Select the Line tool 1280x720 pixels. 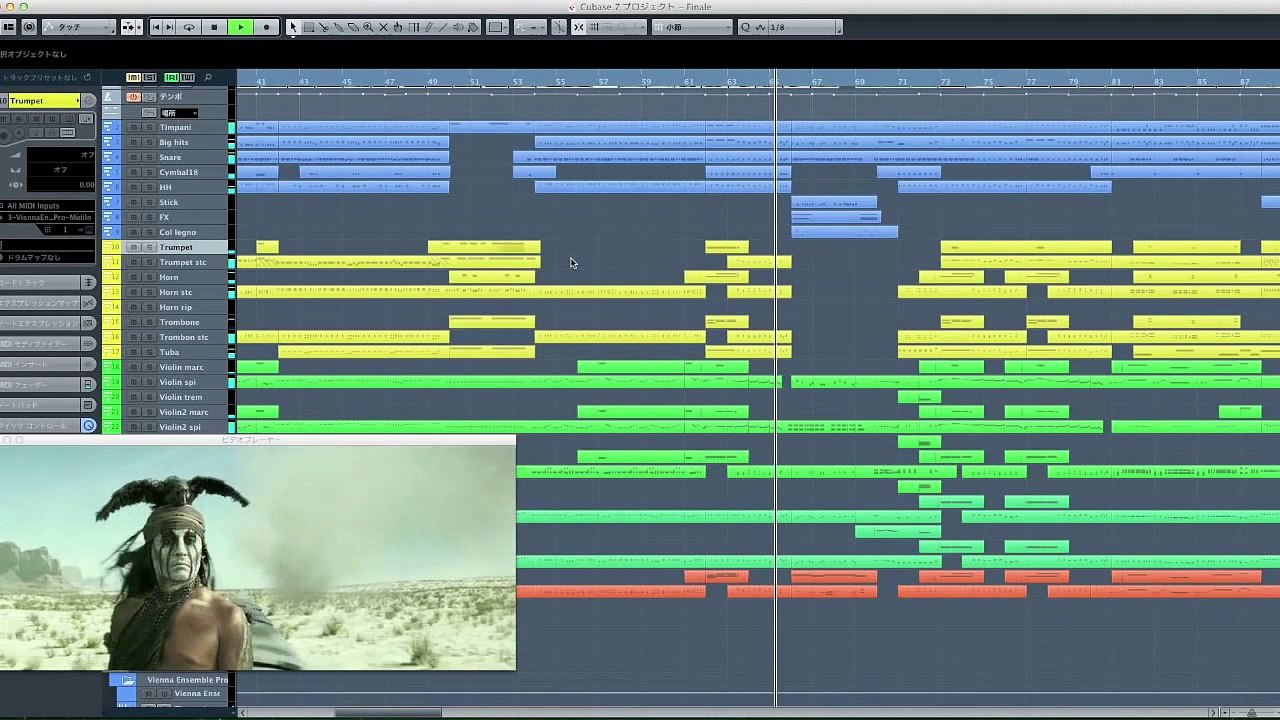(443, 27)
